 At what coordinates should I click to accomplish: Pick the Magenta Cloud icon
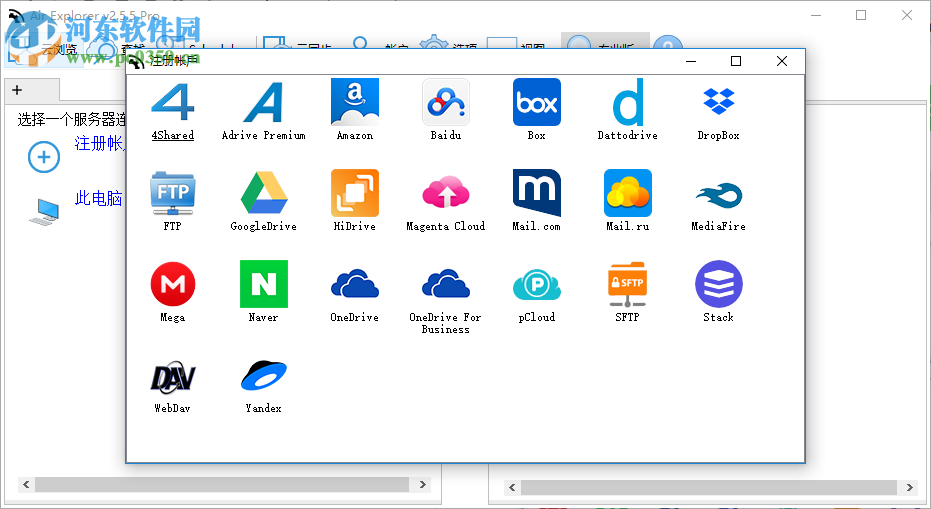[x=446, y=192]
